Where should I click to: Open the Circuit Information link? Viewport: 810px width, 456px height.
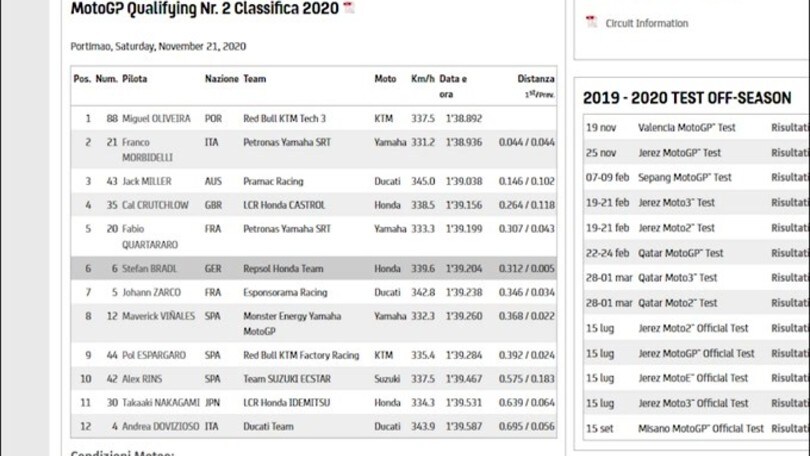[647, 23]
